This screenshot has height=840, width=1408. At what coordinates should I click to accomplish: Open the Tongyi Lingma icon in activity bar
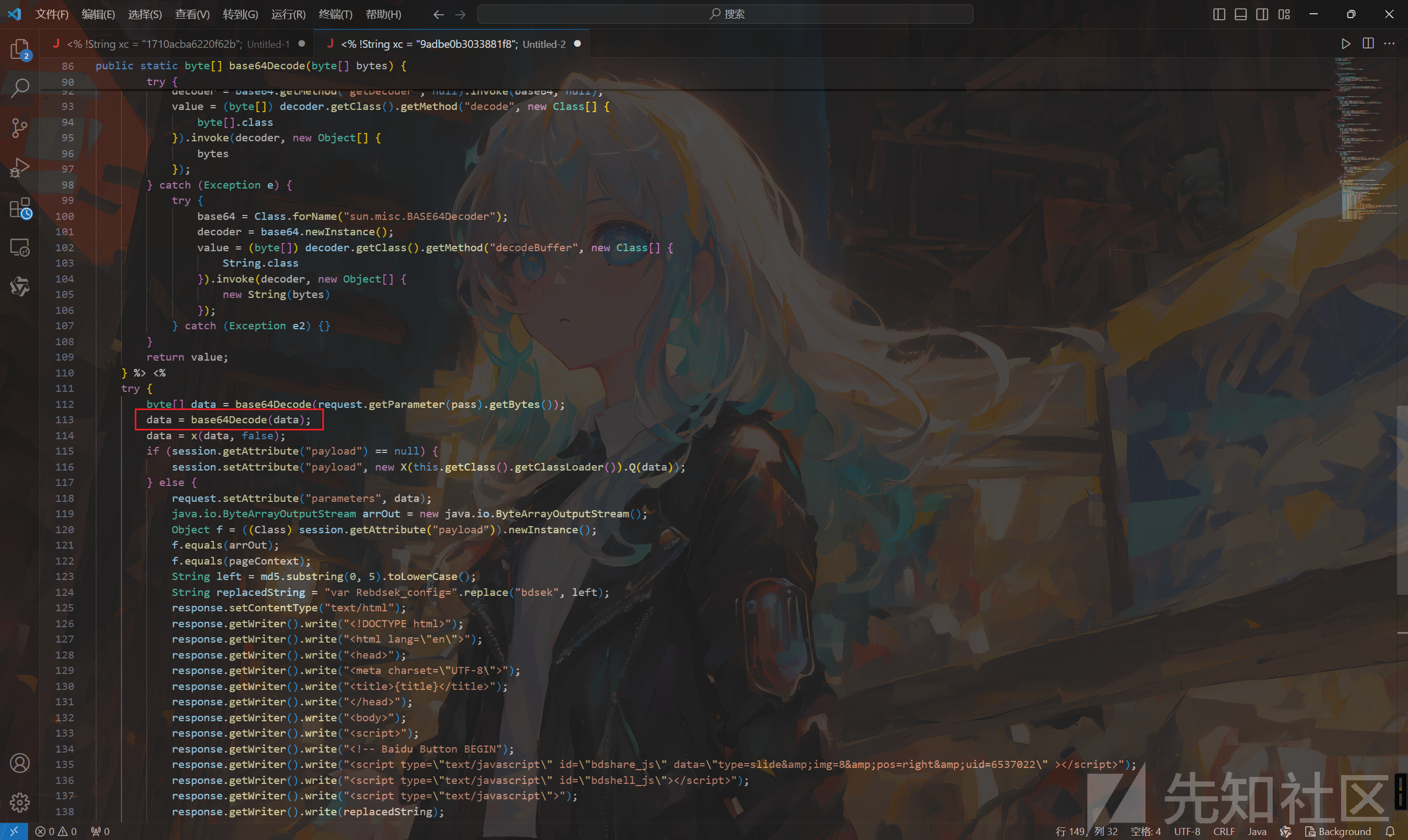click(20, 287)
